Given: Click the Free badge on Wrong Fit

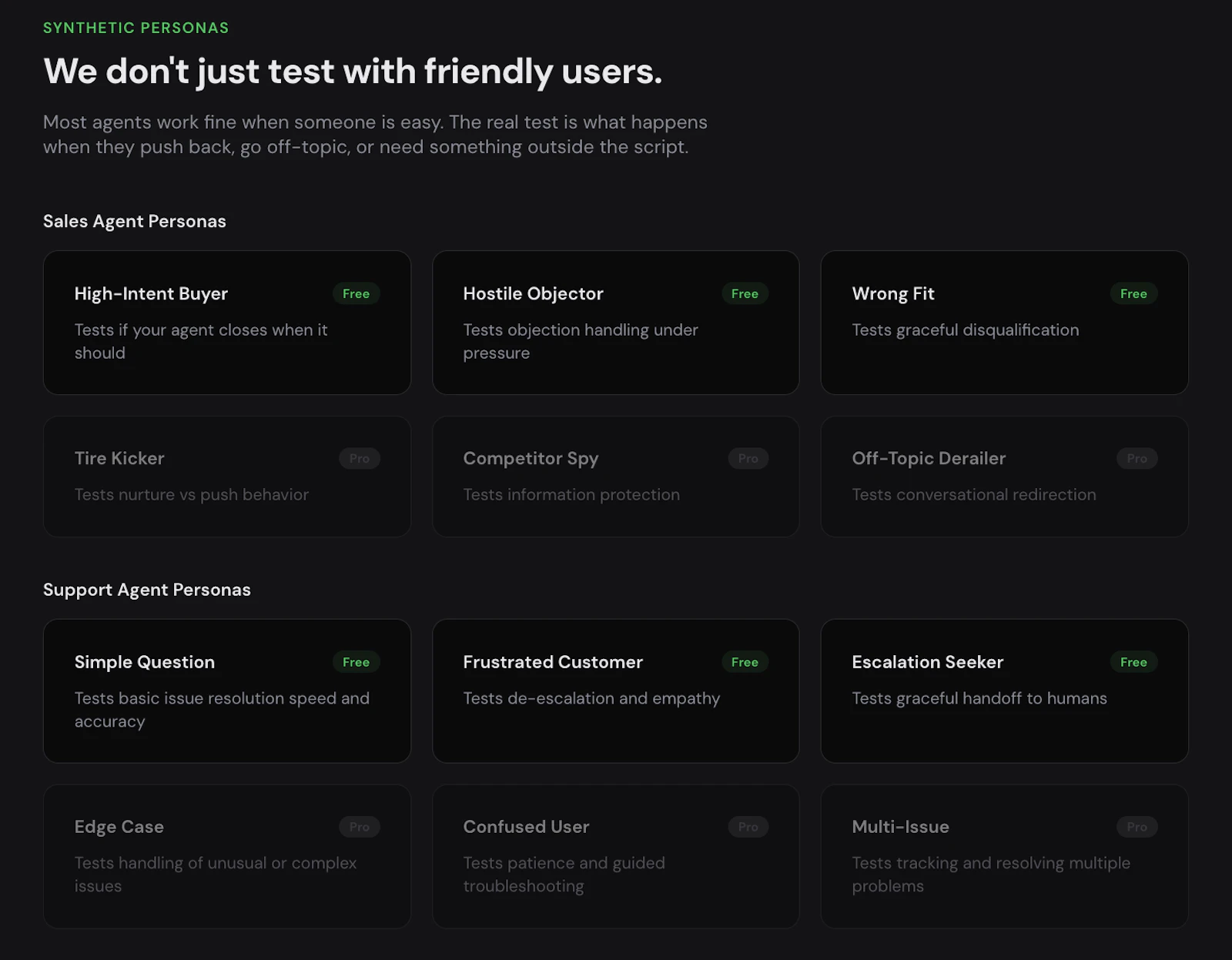Looking at the screenshot, I should (x=1134, y=293).
